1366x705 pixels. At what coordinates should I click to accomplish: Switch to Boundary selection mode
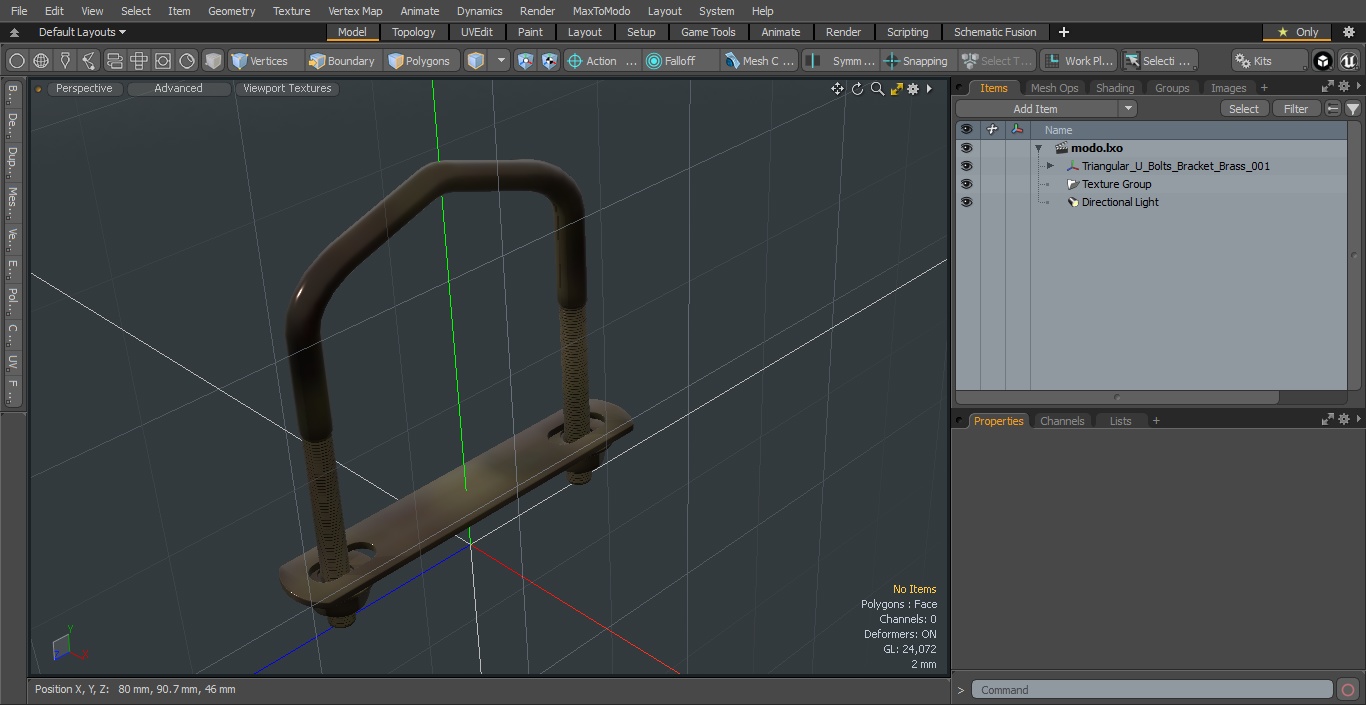tap(342, 61)
